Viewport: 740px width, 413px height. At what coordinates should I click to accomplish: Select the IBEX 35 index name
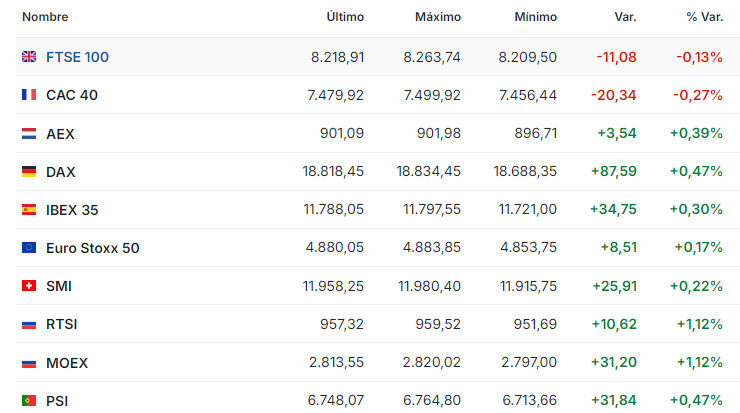tap(72, 210)
